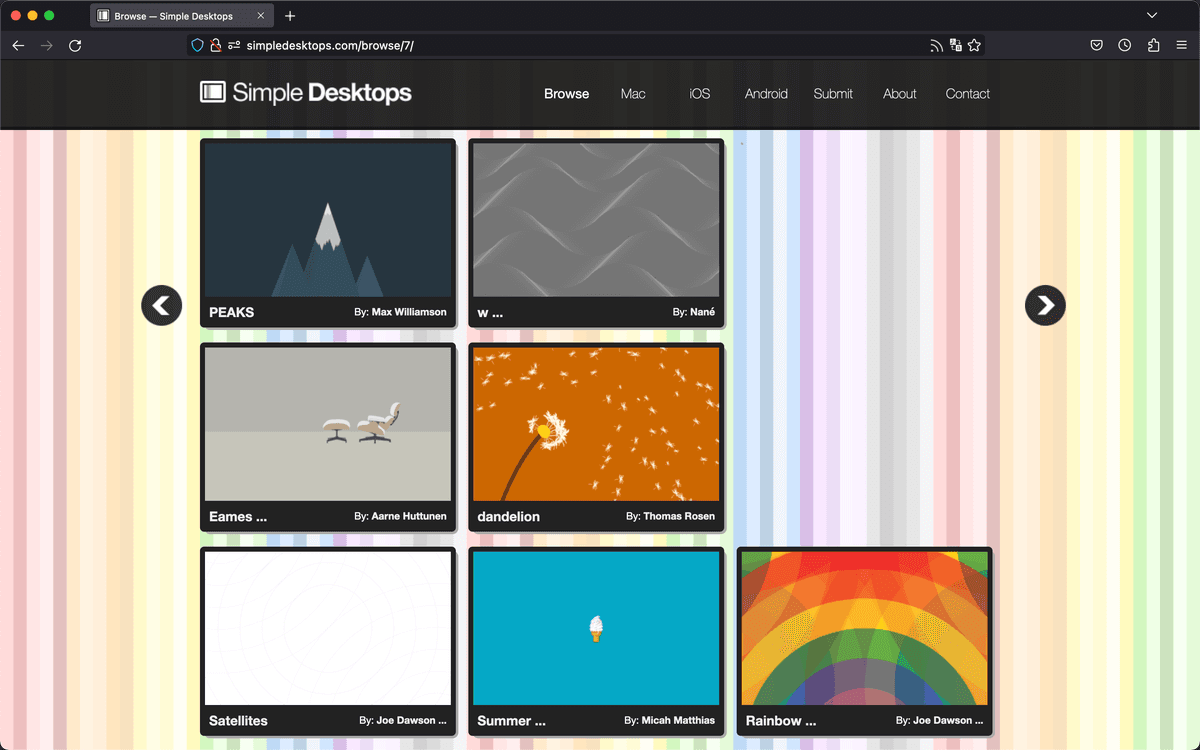
Task: Click the 'Summer ...' title link
Action: point(512,721)
